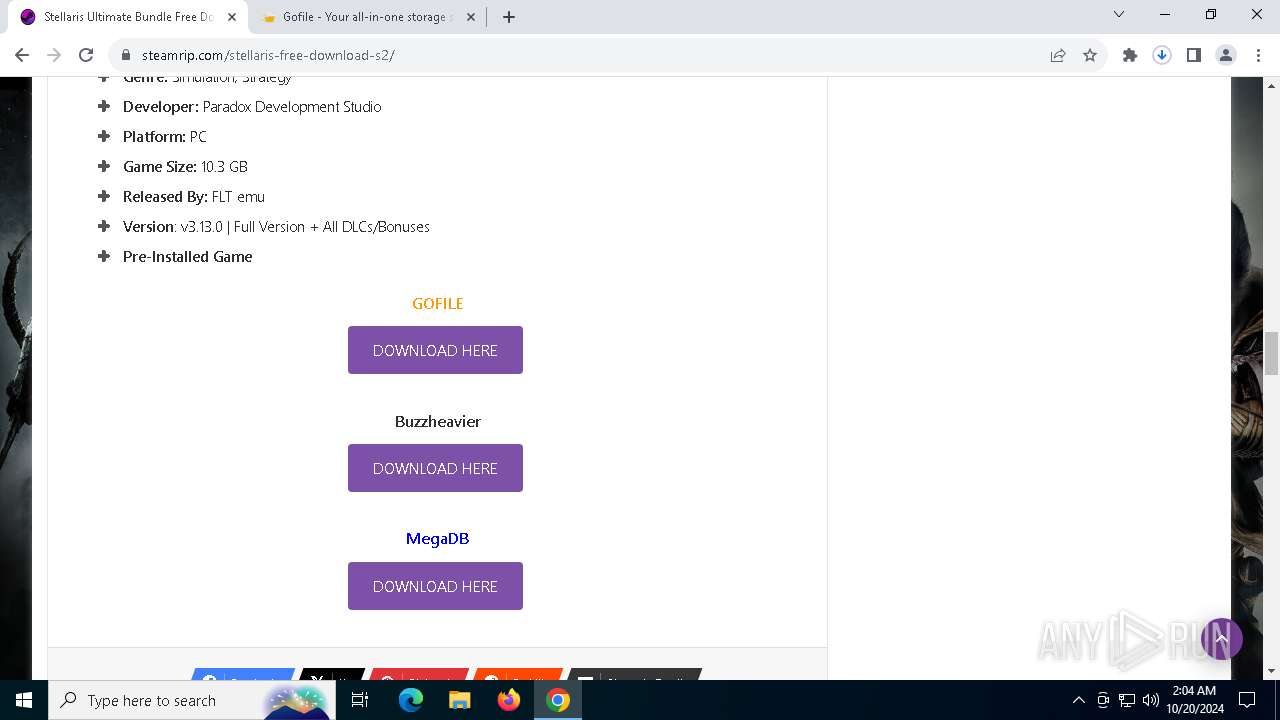
Task: Click the Version v3.13.0 line
Action: (x=276, y=226)
